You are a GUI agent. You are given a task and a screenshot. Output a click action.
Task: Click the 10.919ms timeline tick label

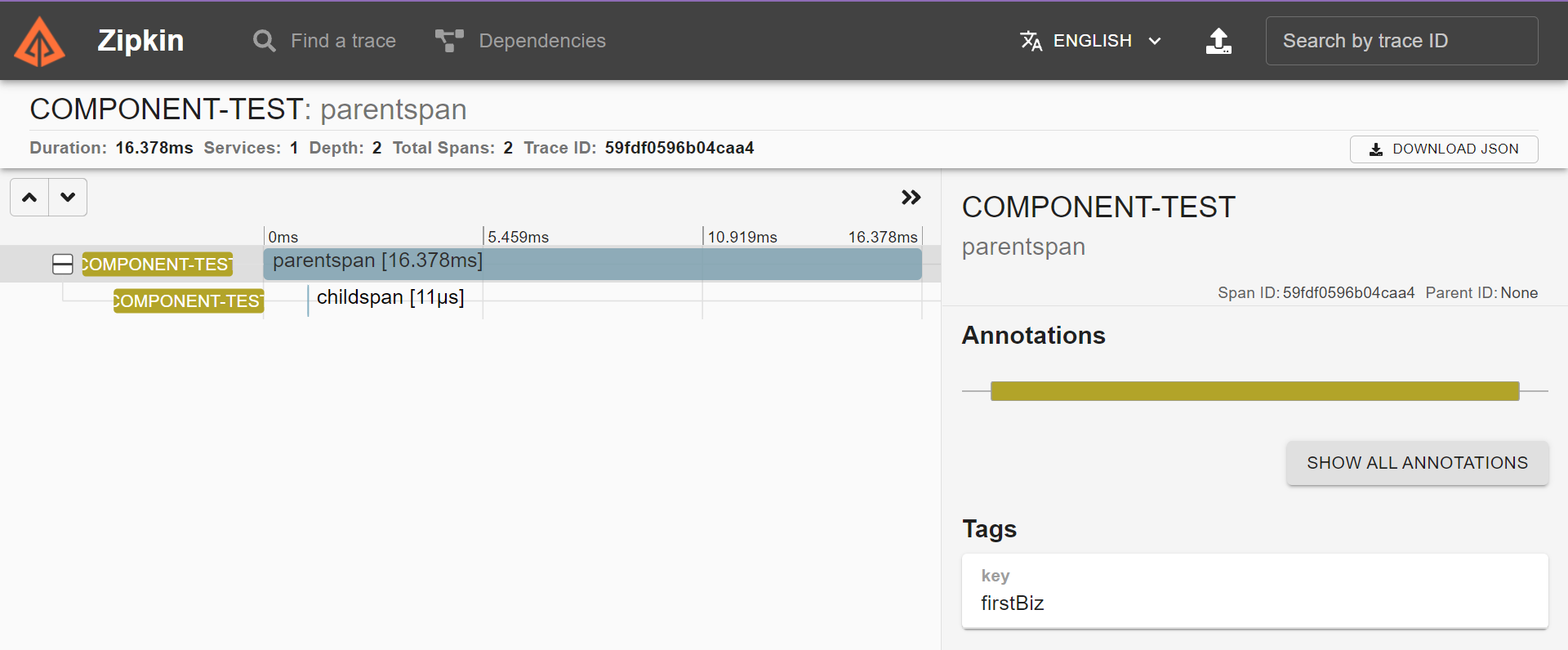tap(742, 238)
